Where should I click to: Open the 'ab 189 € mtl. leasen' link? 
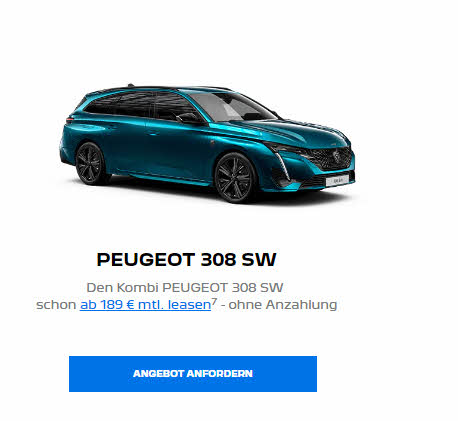[x=145, y=305]
